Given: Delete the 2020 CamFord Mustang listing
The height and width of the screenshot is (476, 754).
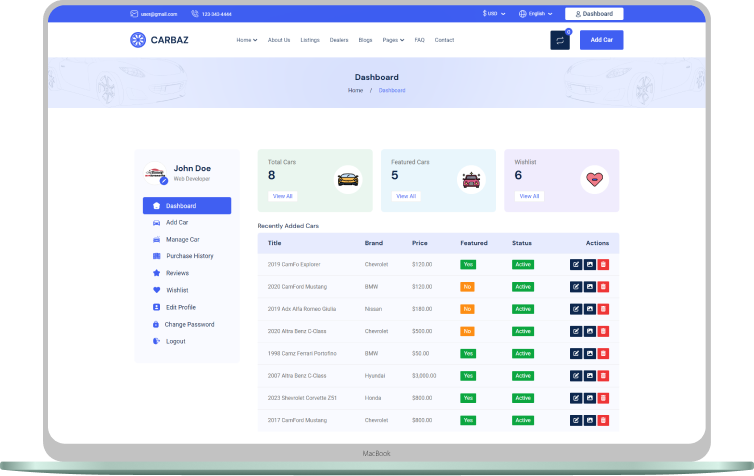Looking at the screenshot, I should point(603,287).
